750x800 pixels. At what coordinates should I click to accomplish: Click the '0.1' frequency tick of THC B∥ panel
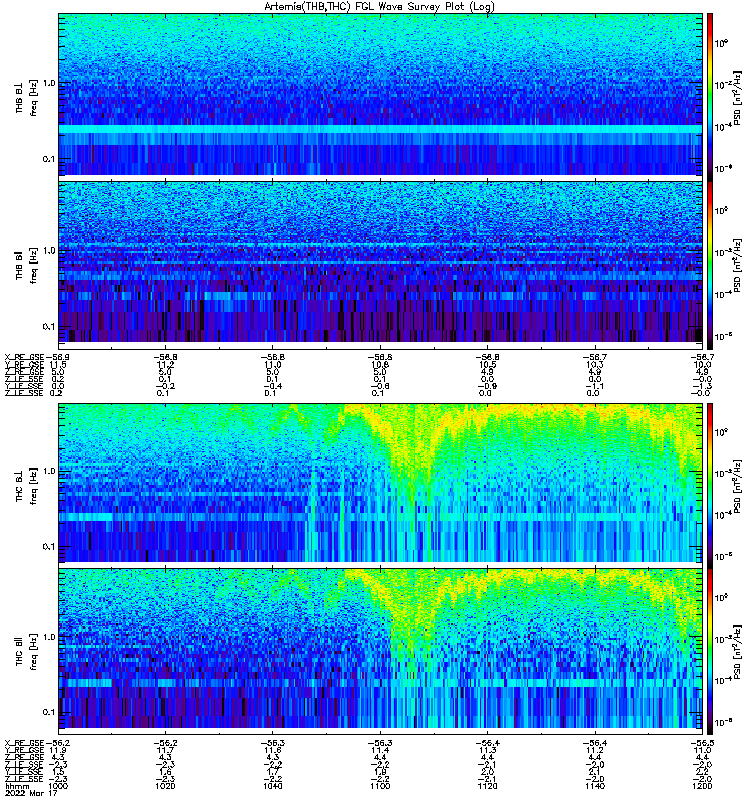tap(48, 712)
